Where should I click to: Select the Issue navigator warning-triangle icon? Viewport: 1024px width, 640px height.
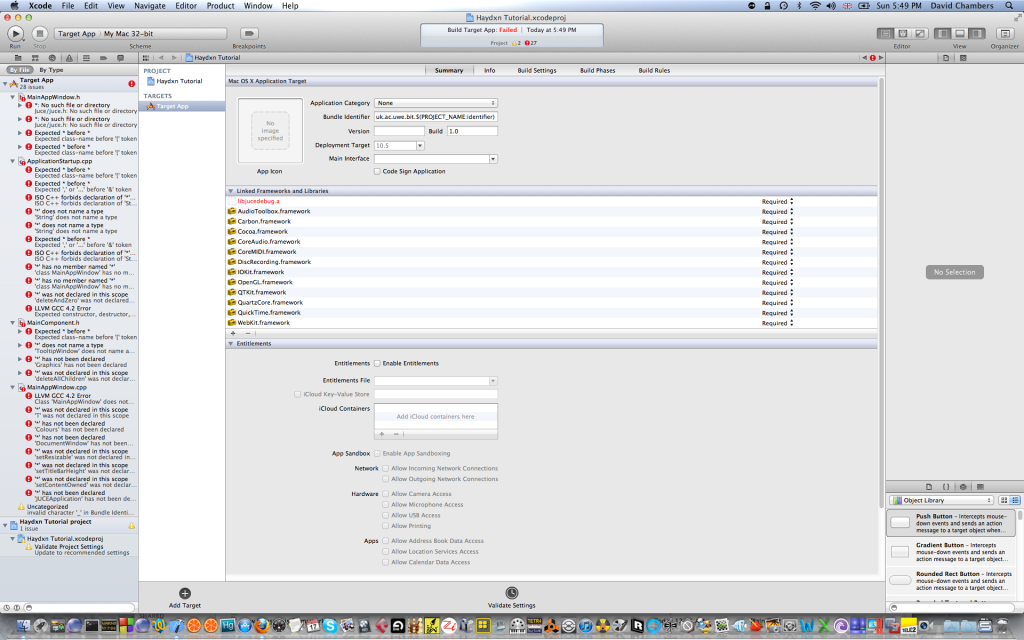coord(69,58)
